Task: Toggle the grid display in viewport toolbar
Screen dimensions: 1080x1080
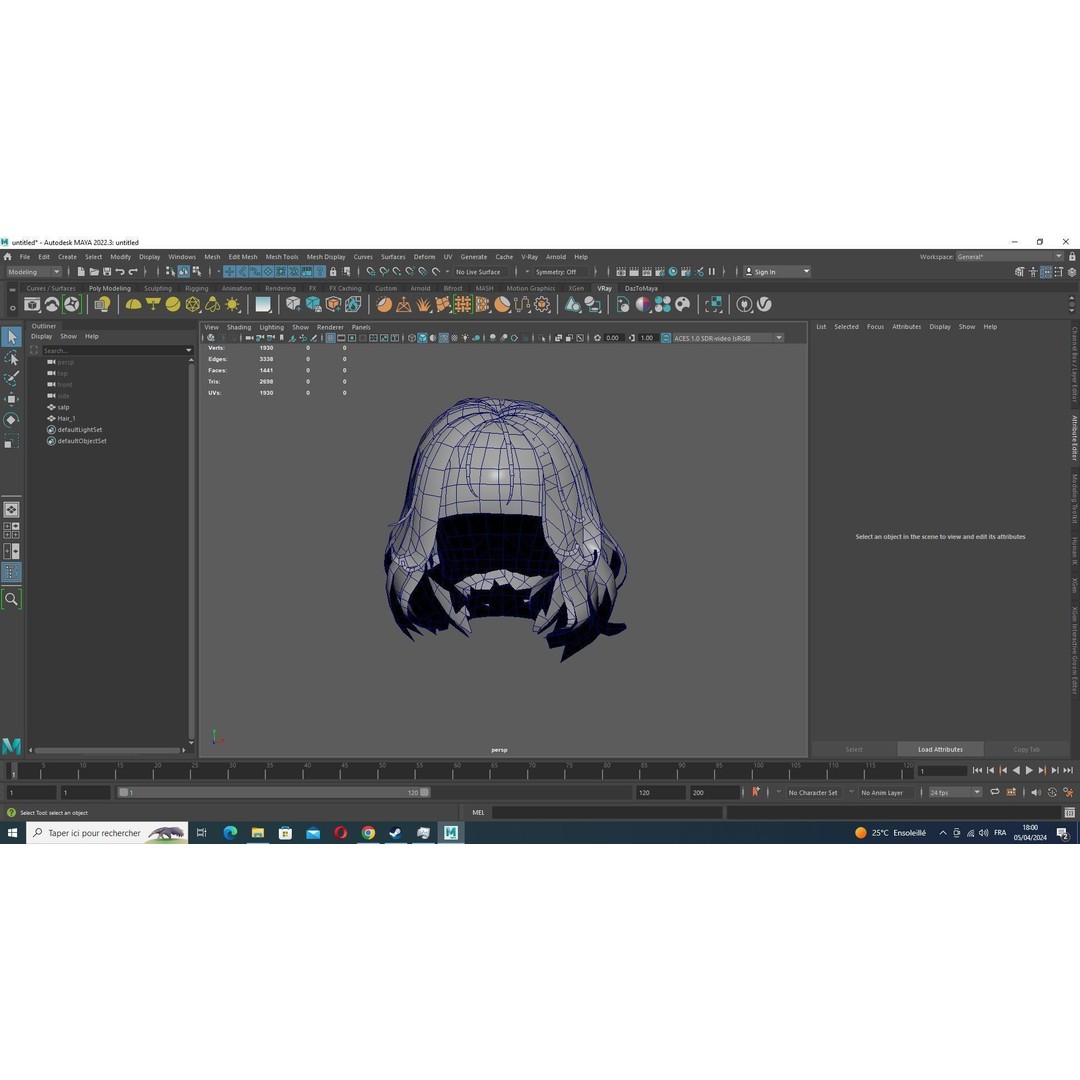Action: click(331, 338)
